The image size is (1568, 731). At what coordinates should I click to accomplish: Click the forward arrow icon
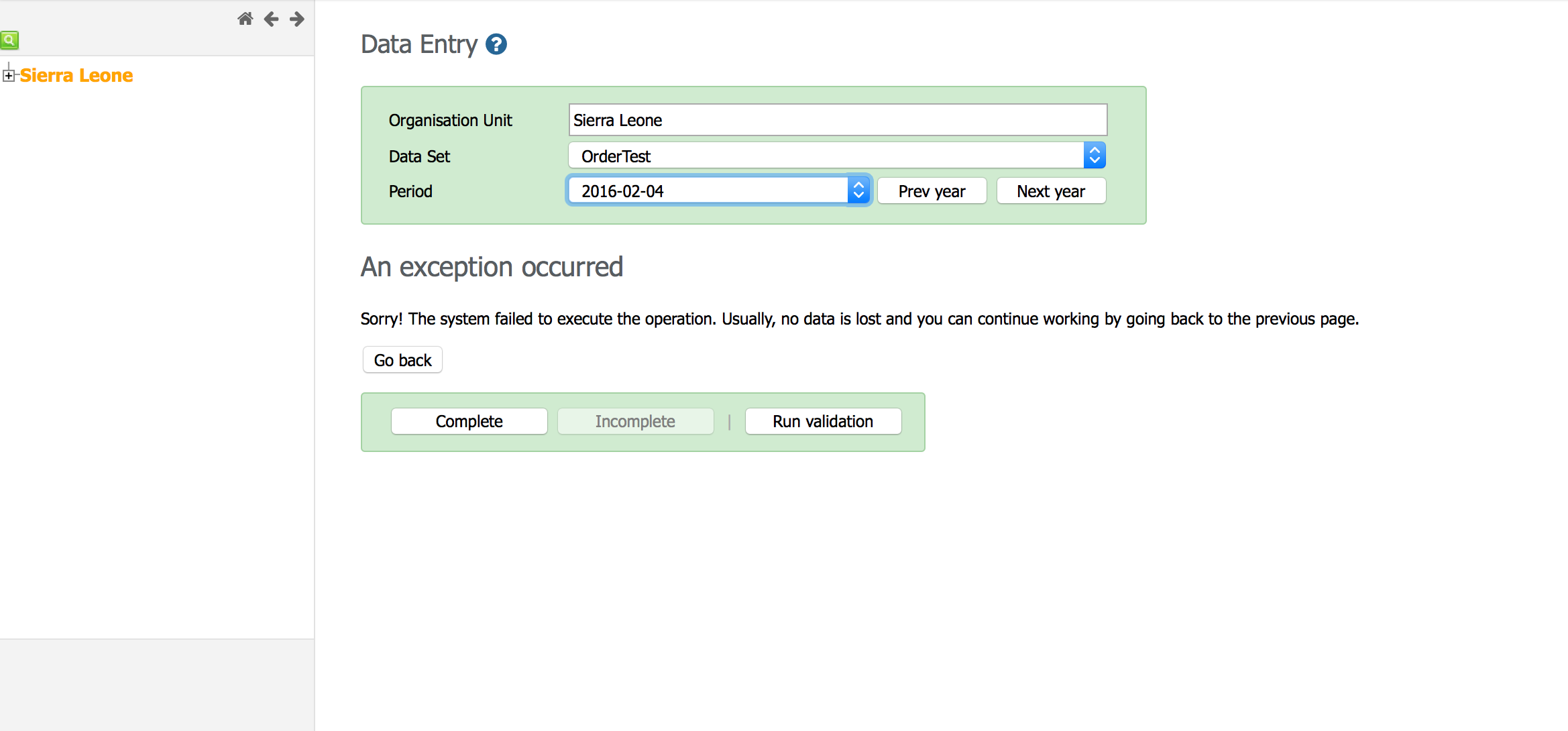click(297, 19)
